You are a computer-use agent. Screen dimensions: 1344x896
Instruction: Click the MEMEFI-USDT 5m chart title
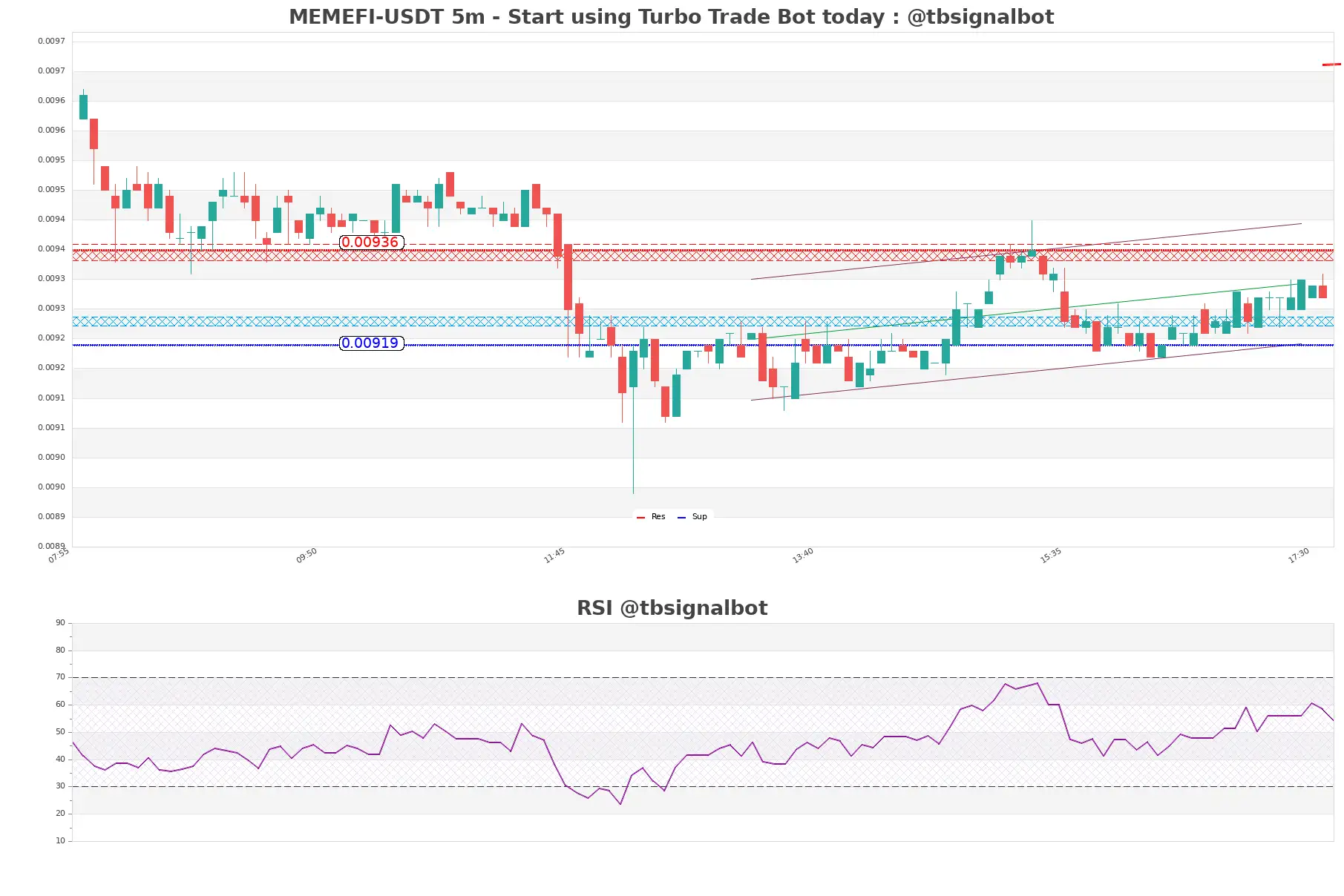point(671,17)
